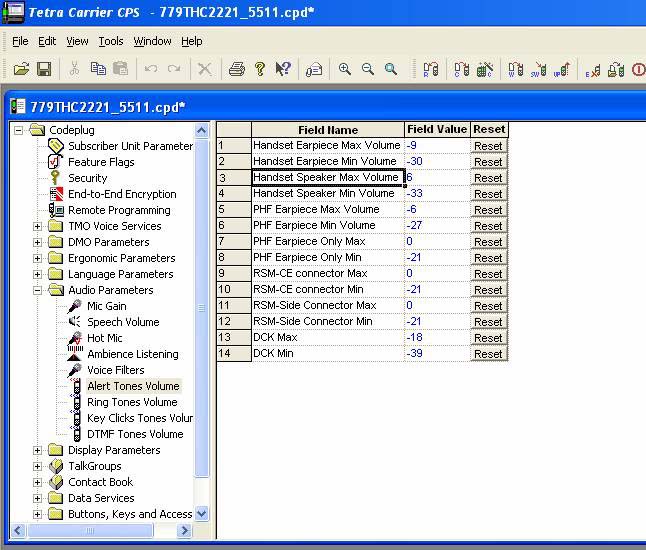The image size is (646, 550).
Task: Select Ring Tones Volume in the tree
Action: coord(132,402)
